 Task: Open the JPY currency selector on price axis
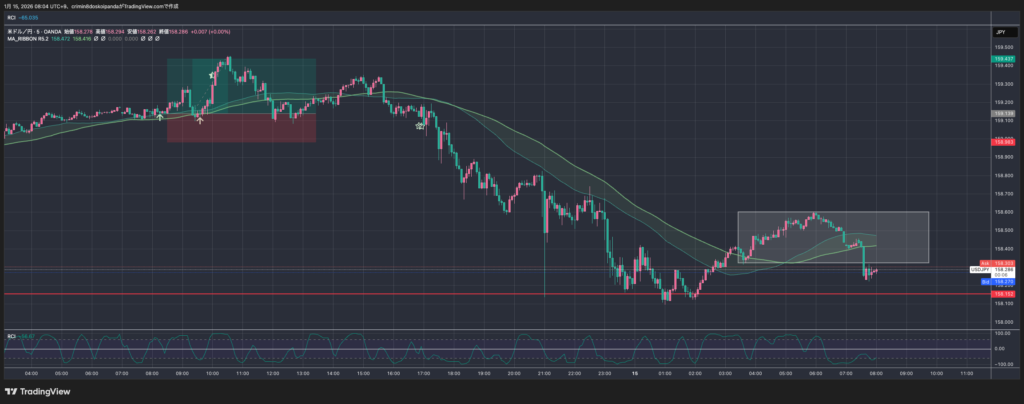pos(1000,33)
